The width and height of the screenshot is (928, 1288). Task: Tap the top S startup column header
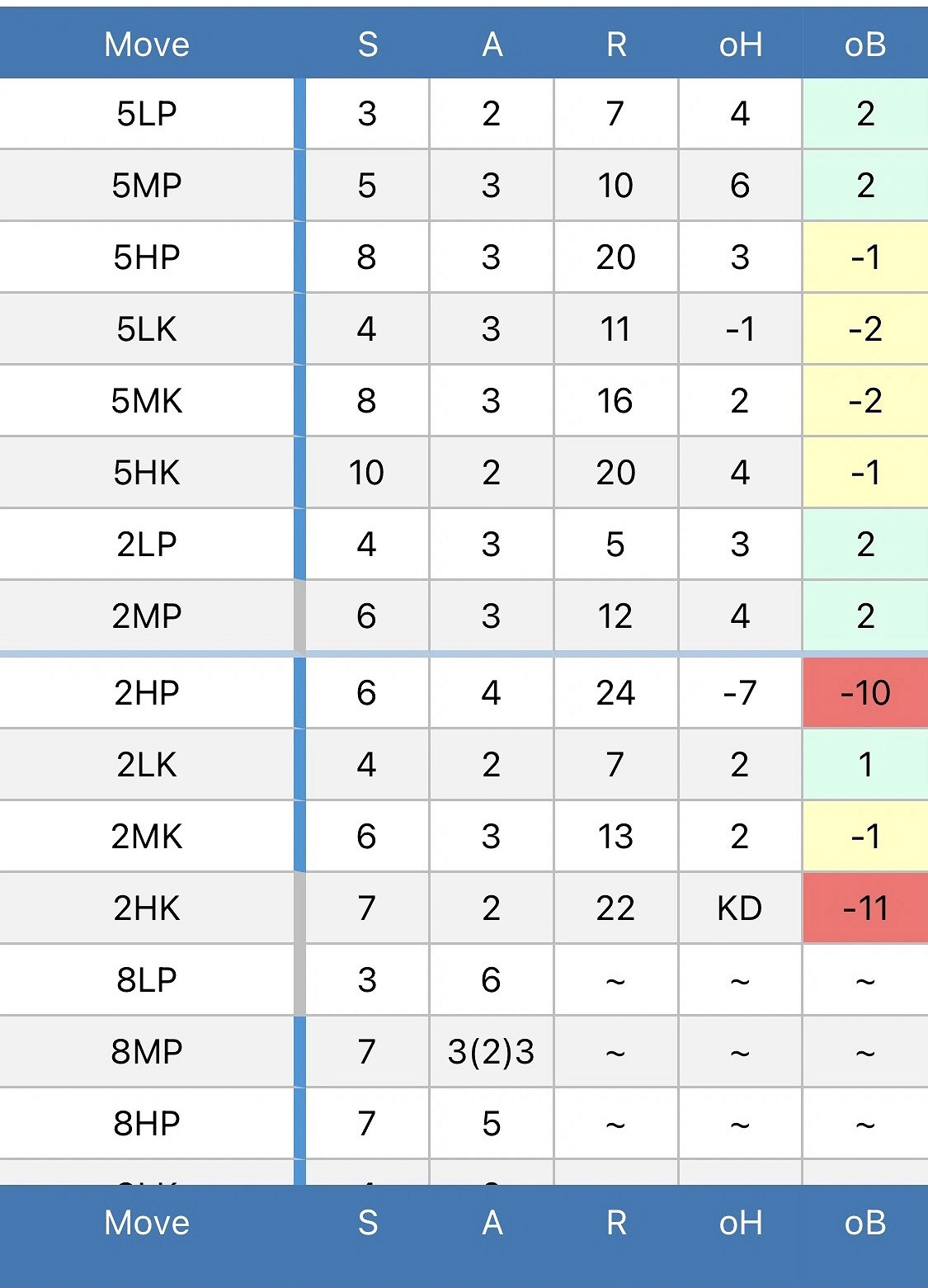tap(368, 45)
